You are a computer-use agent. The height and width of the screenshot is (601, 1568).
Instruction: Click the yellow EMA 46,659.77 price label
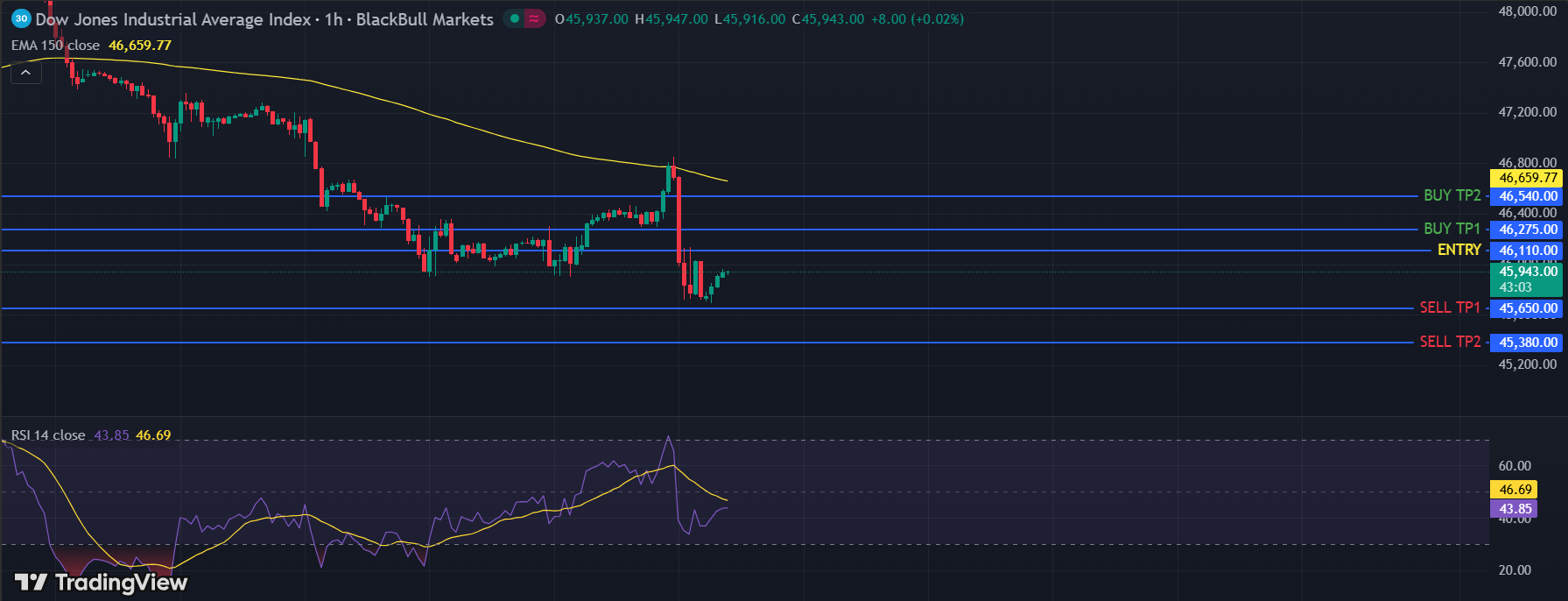click(x=1528, y=178)
